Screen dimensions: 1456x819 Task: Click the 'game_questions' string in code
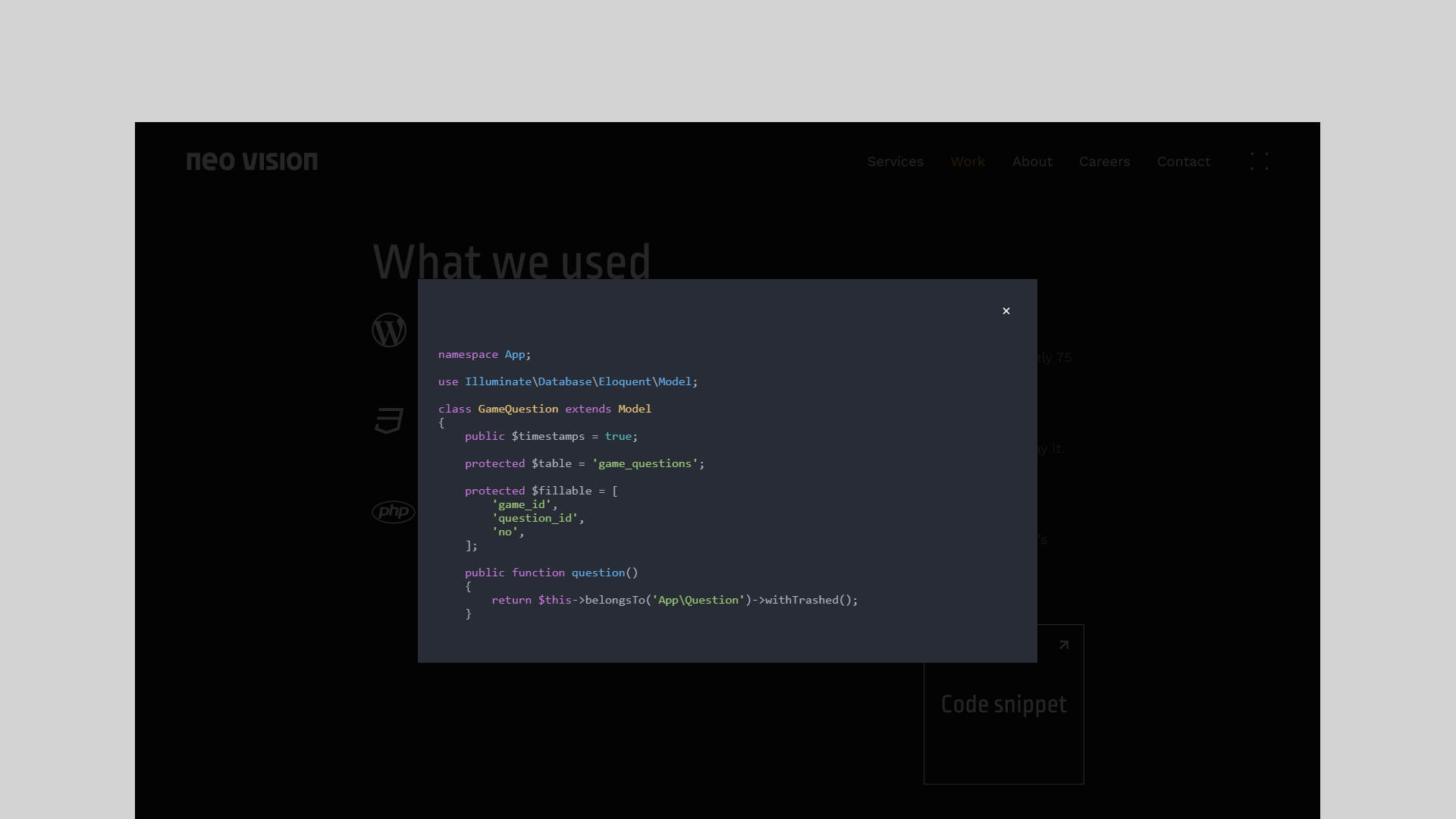(x=645, y=464)
